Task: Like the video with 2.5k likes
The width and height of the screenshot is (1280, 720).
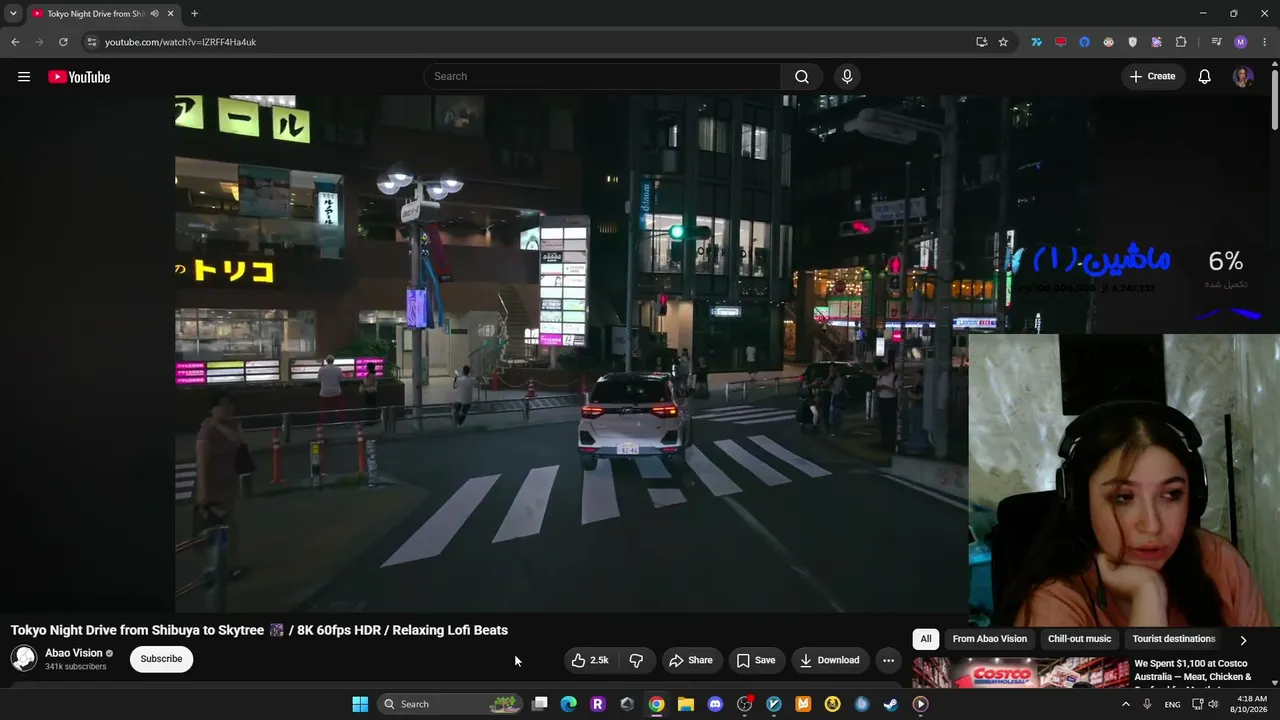Action: coord(590,660)
